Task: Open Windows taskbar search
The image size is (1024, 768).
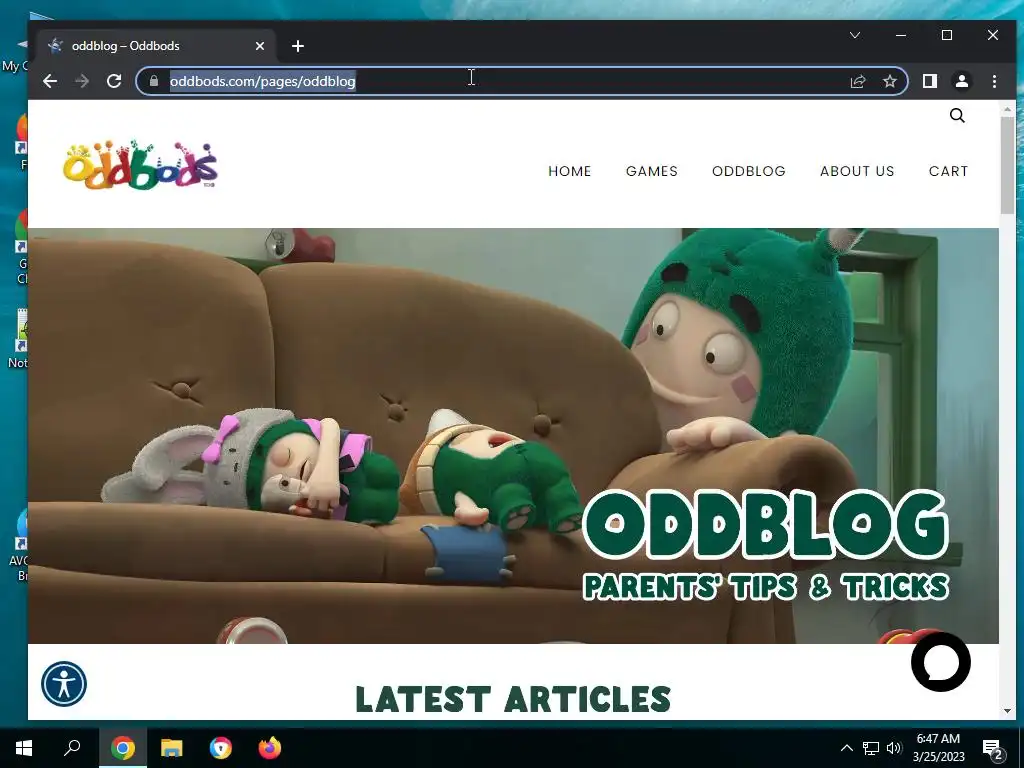Action: click(x=72, y=748)
